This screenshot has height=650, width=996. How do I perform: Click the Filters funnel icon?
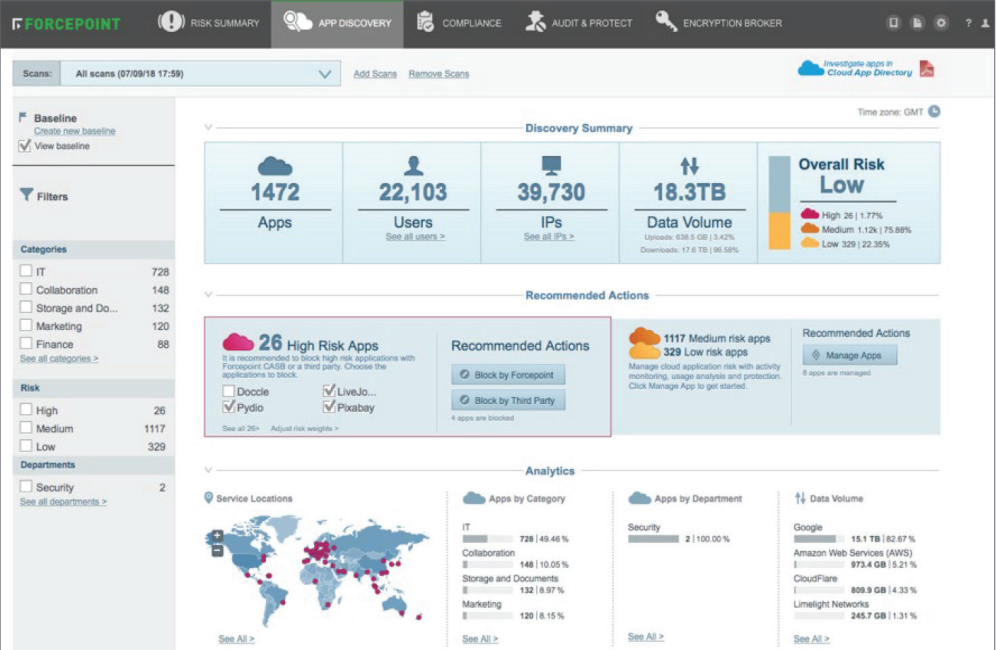coord(26,194)
